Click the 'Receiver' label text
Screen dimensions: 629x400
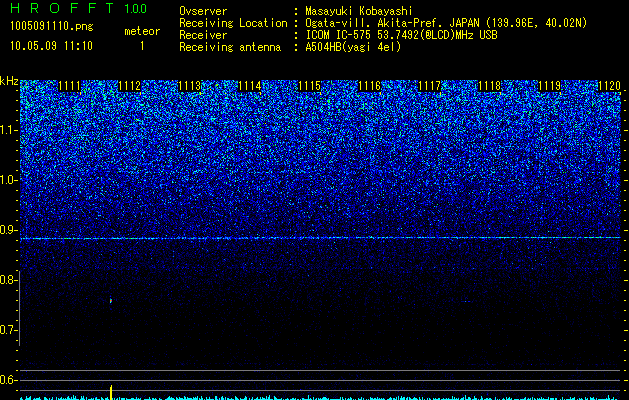click(x=203, y=35)
